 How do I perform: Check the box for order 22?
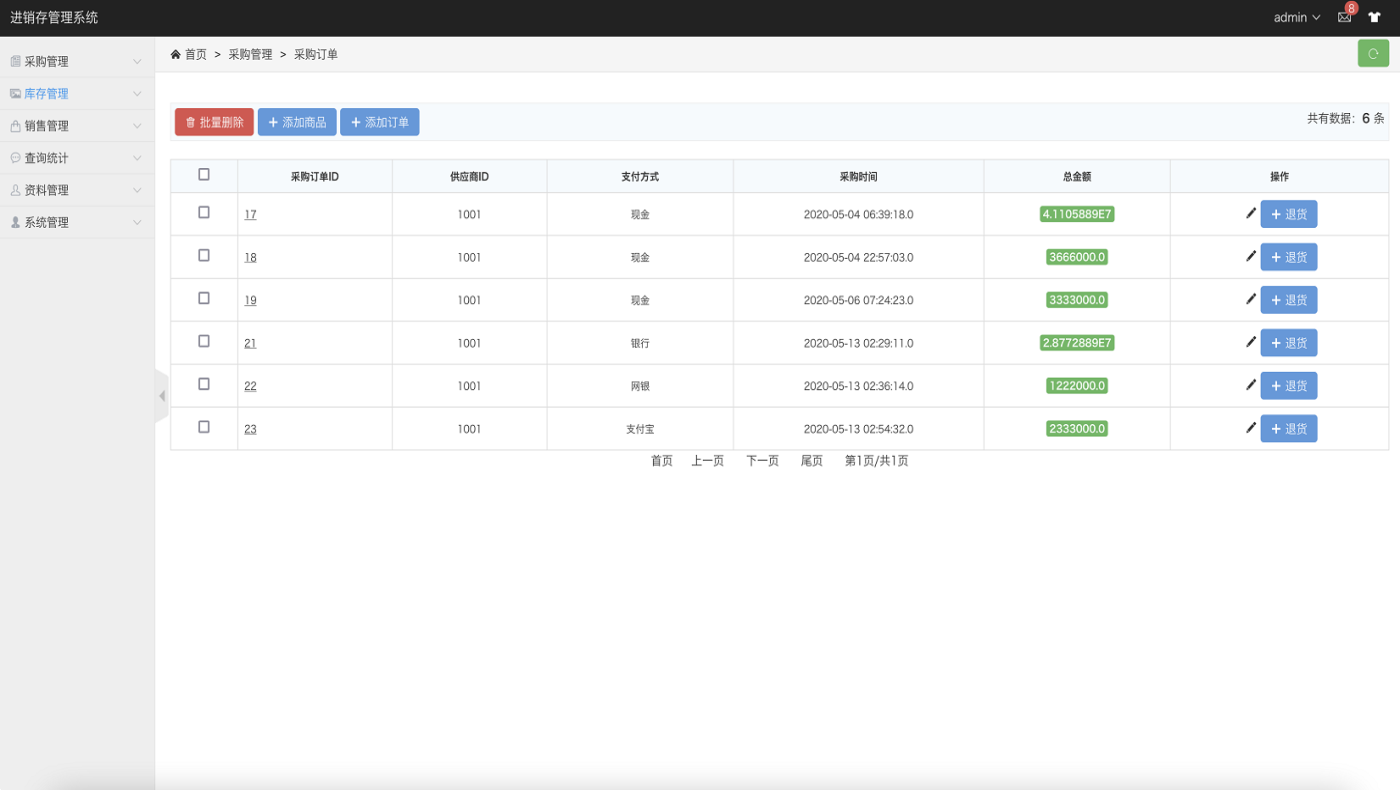204,384
